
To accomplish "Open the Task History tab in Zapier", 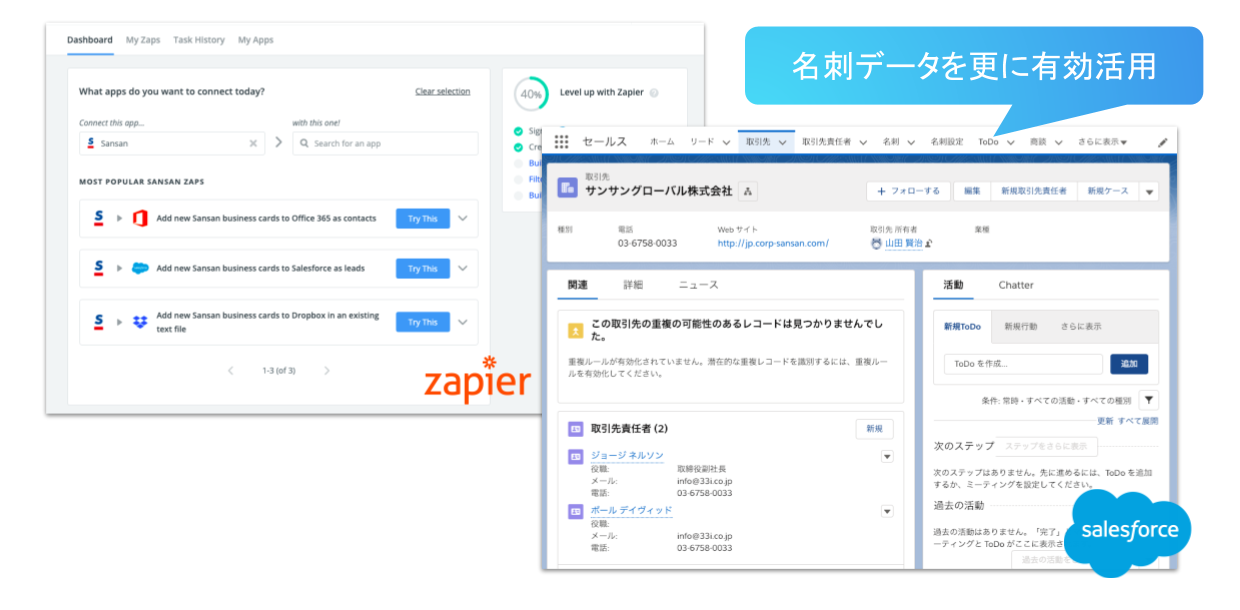I will click(199, 40).
